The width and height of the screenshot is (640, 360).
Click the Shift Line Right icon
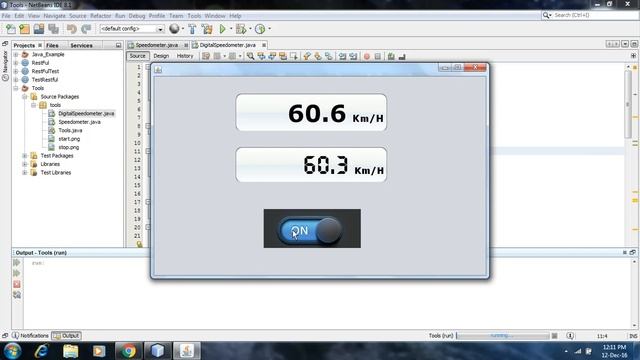353,56
